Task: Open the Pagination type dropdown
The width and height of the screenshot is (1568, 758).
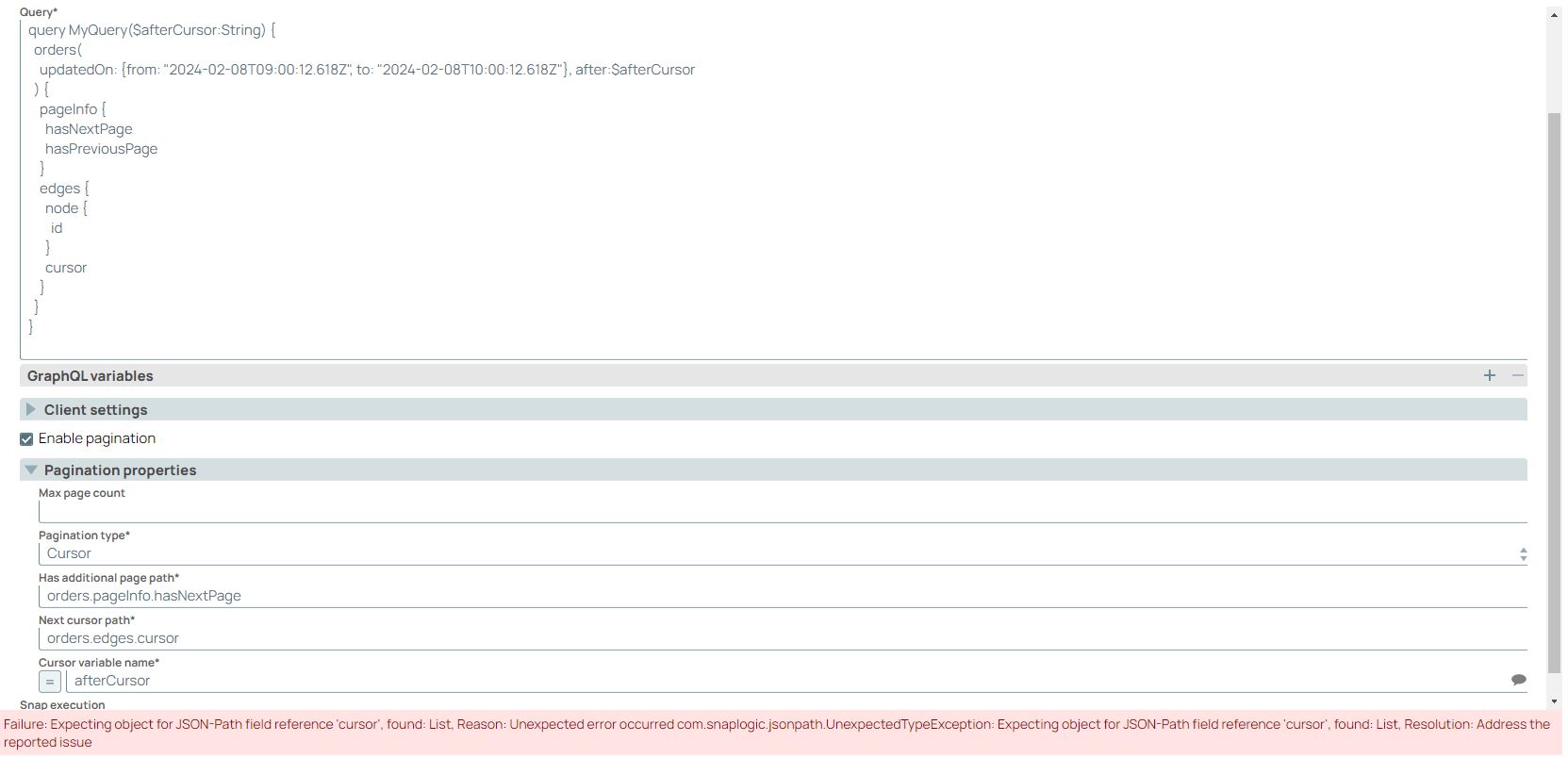Action: click(781, 553)
